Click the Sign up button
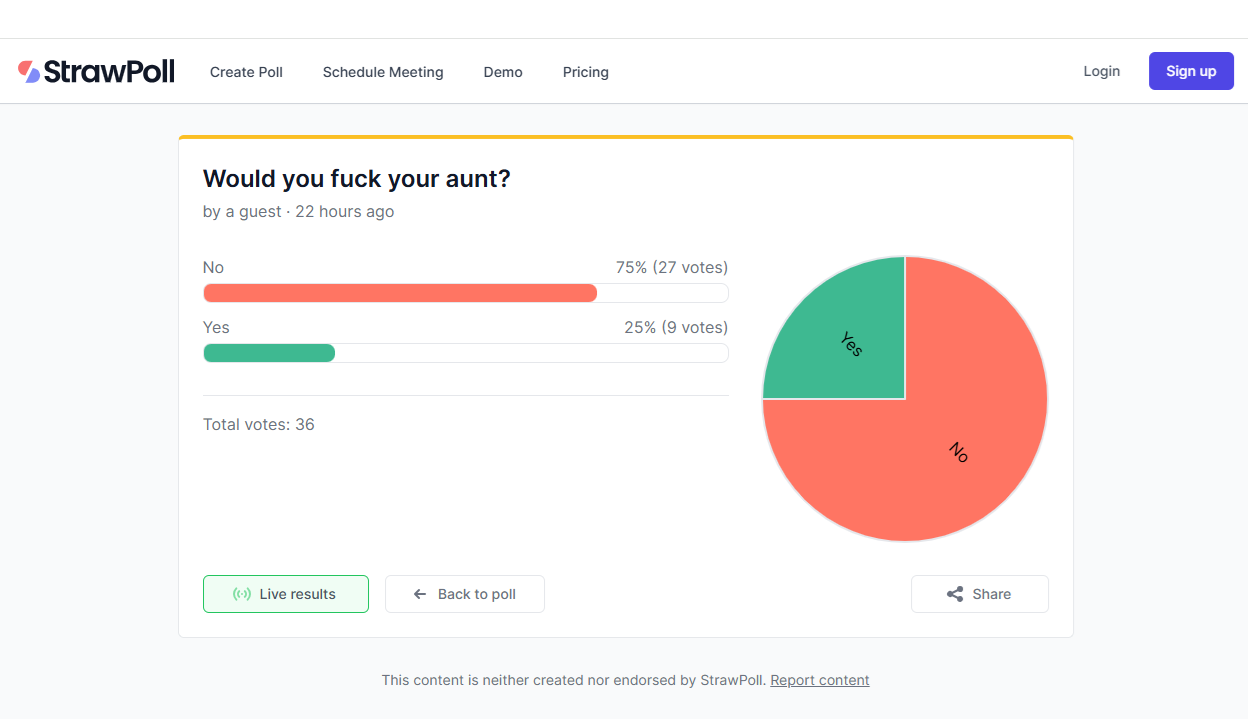Image resolution: width=1248 pixels, height=719 pixels. tap(1191, 71)
